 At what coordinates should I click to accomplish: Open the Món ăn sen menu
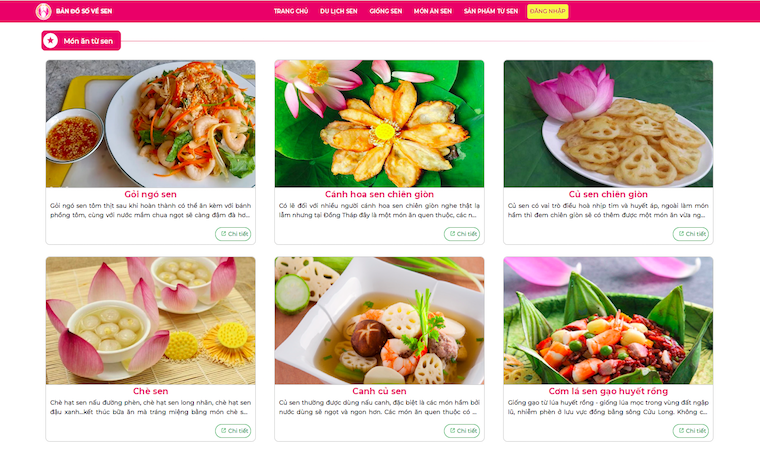click(x=433, y=11)
